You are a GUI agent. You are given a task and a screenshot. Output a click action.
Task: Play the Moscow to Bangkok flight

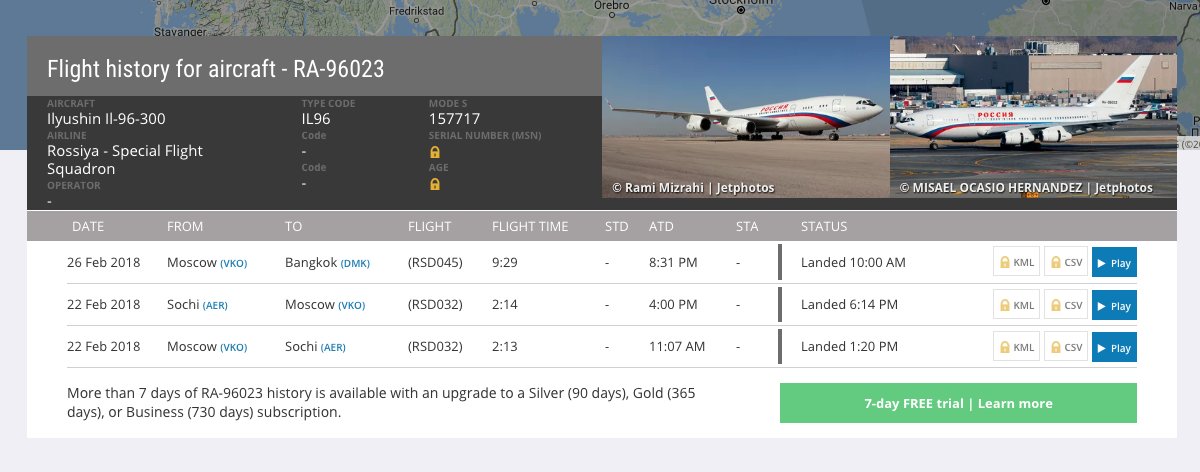click(1114, 263)
